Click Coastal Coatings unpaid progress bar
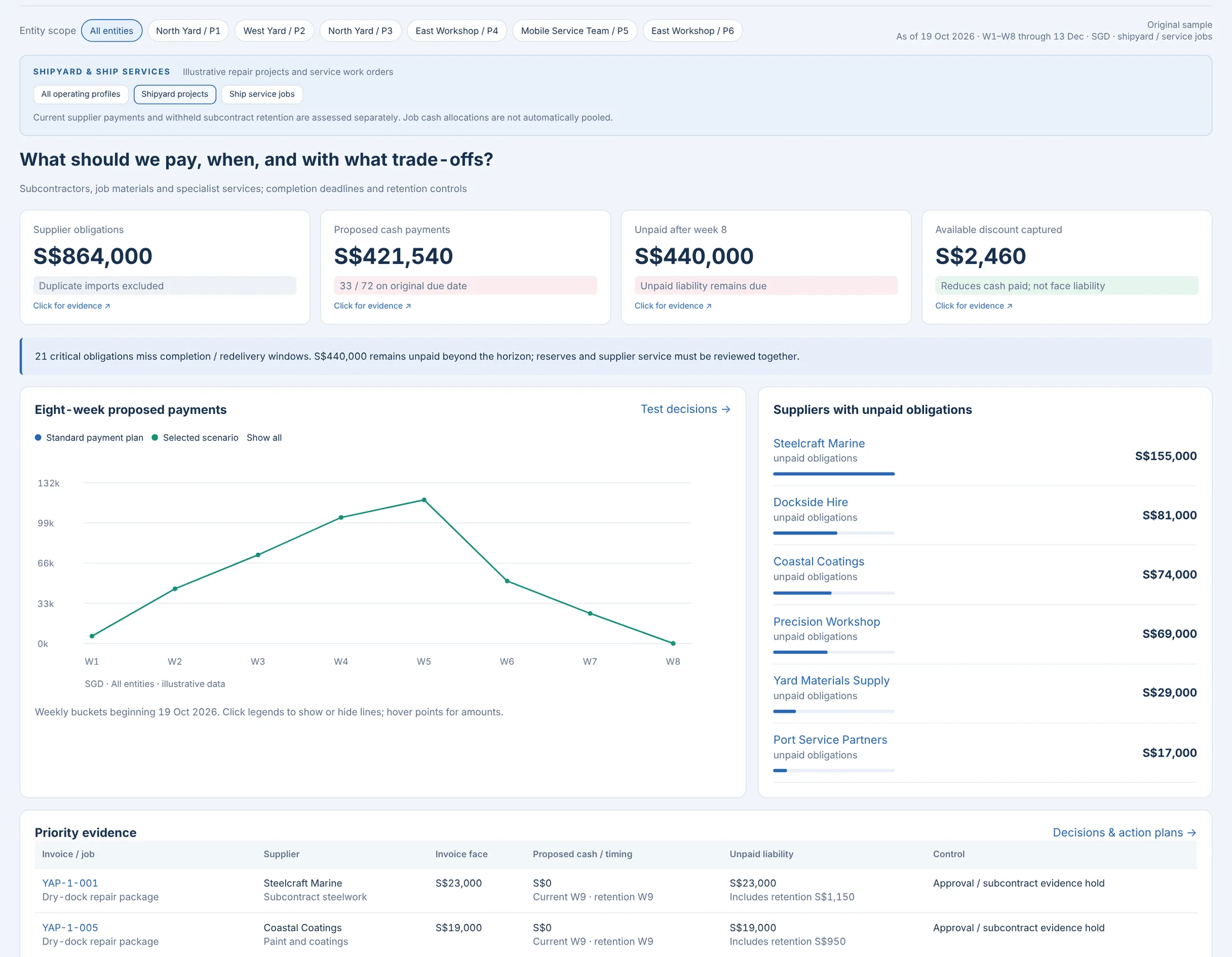 pyautogui.click(x=834, y=593)
